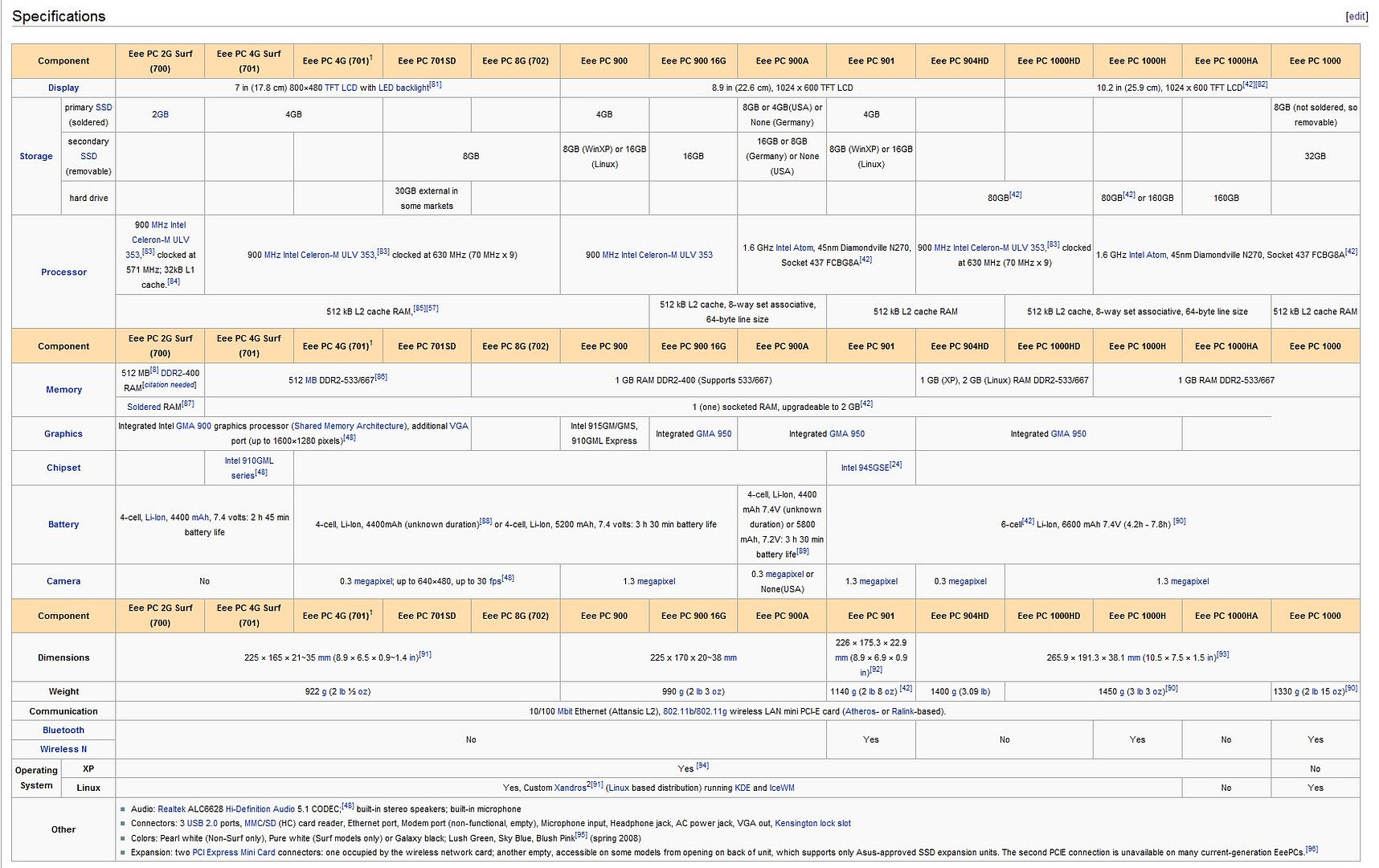Open the Intel 910GML series link

(248, 468)
